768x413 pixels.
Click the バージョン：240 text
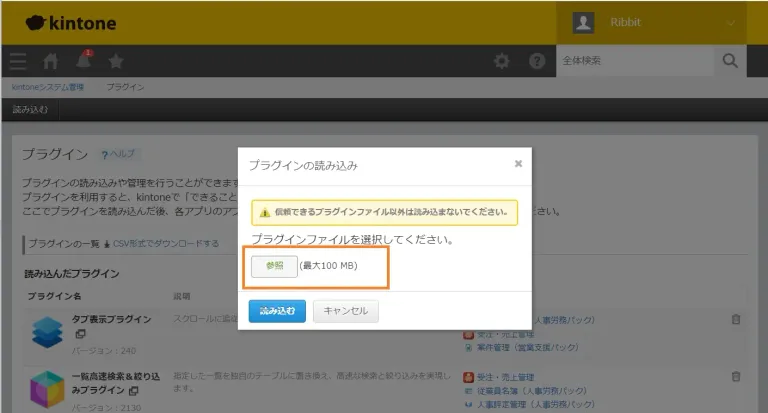tap(104, 351)
